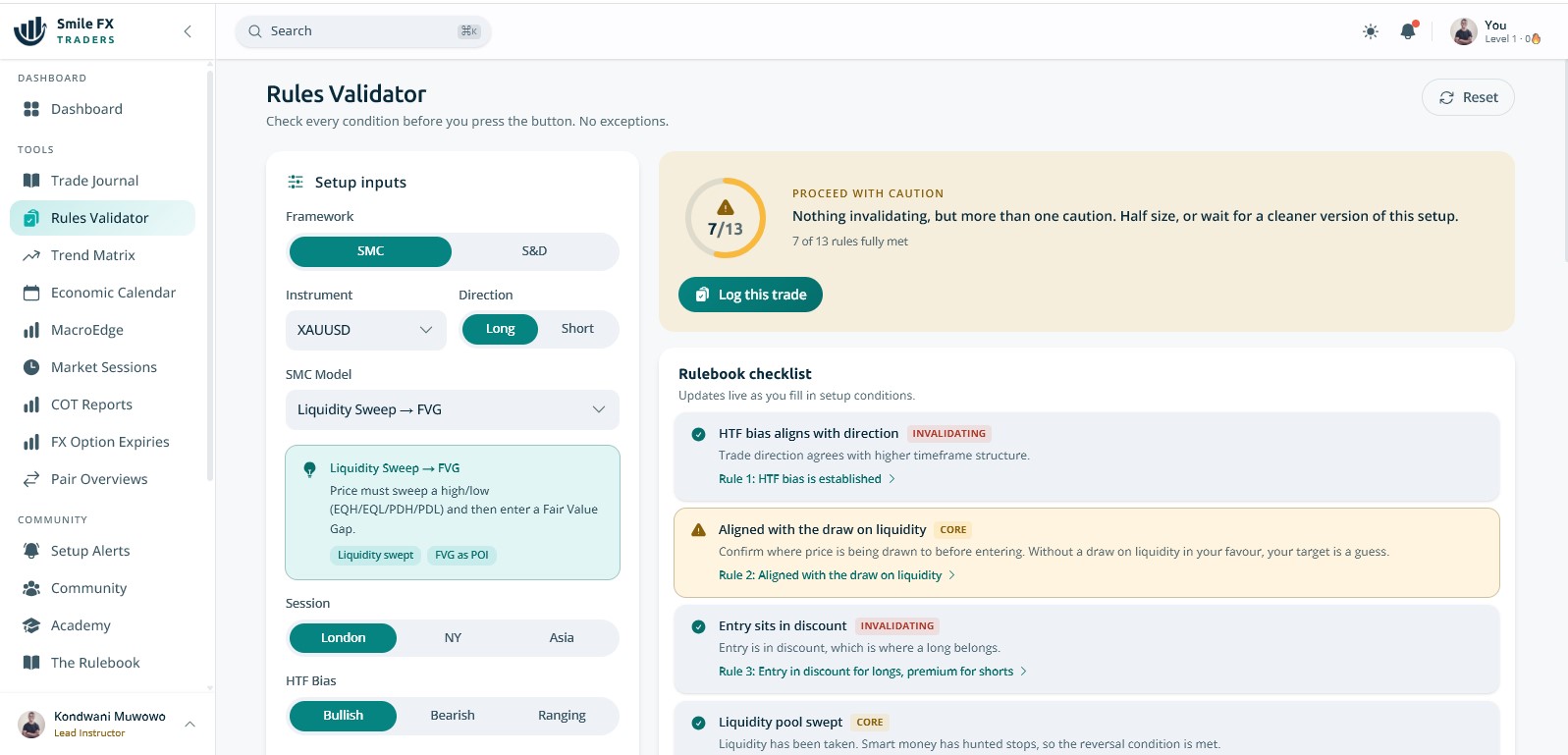
Task: Open the SMC Model dropdown
Action: [452, 409]
